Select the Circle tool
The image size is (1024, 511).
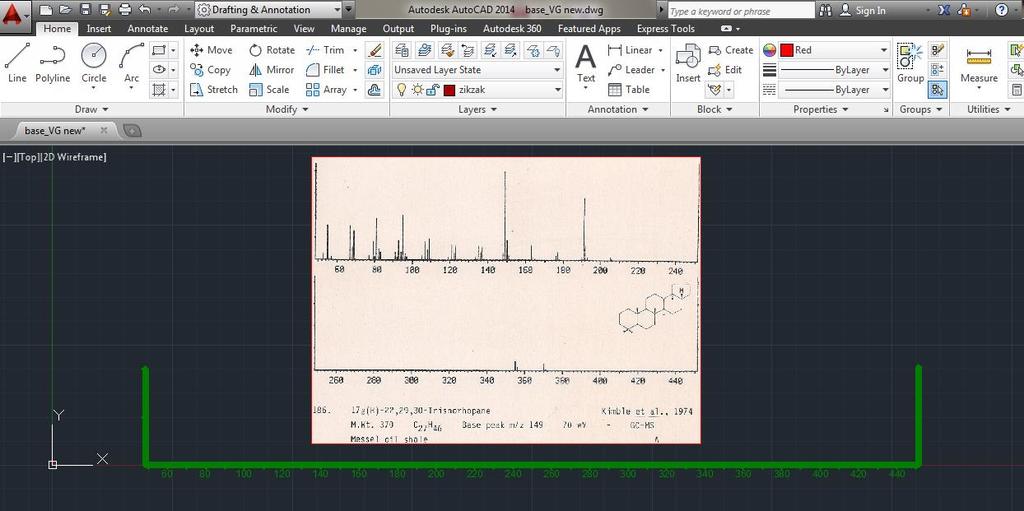pyautogui.click(x=93, y=63)
